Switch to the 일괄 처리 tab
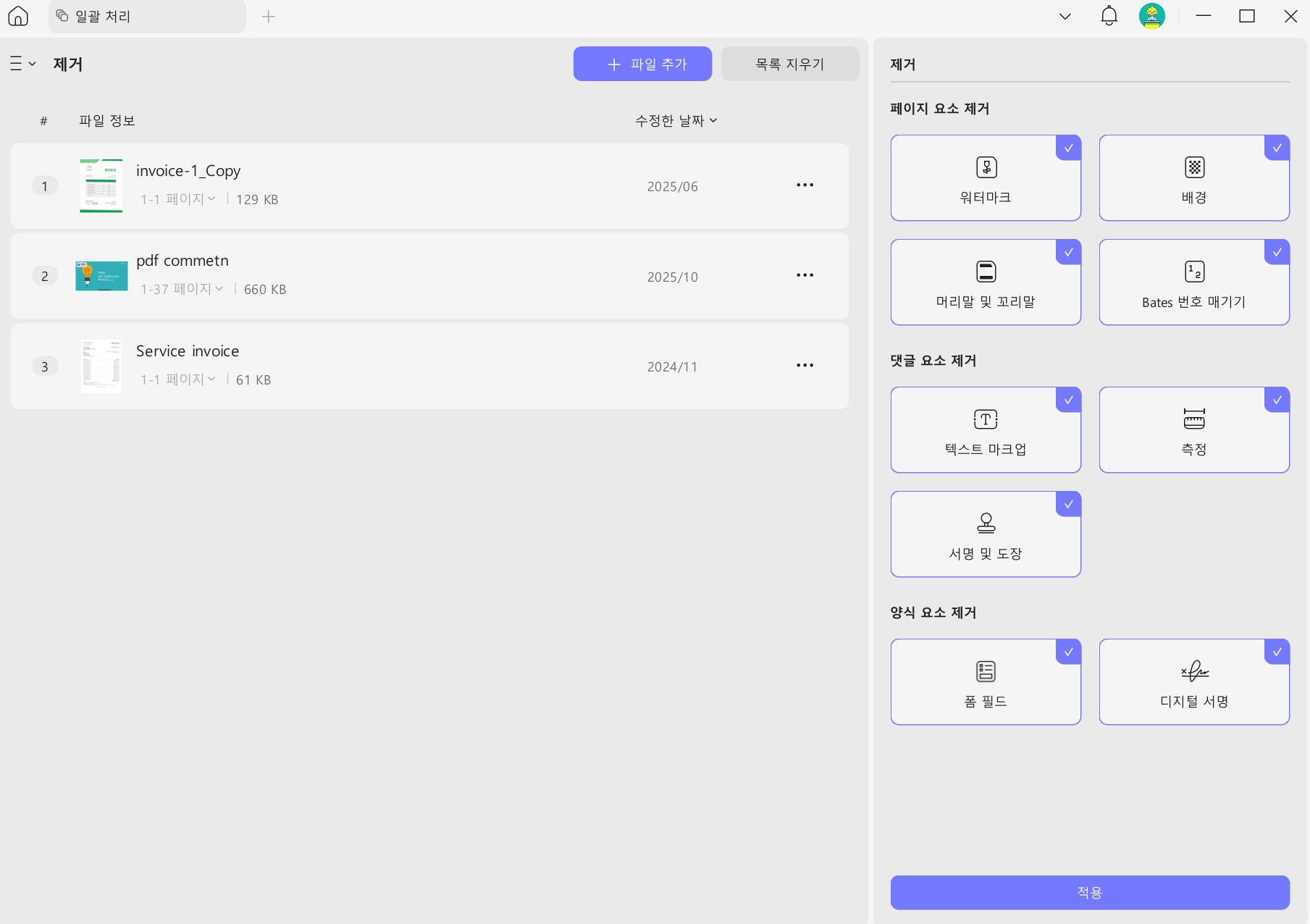Screen dimensions: 1310x924 147,16
